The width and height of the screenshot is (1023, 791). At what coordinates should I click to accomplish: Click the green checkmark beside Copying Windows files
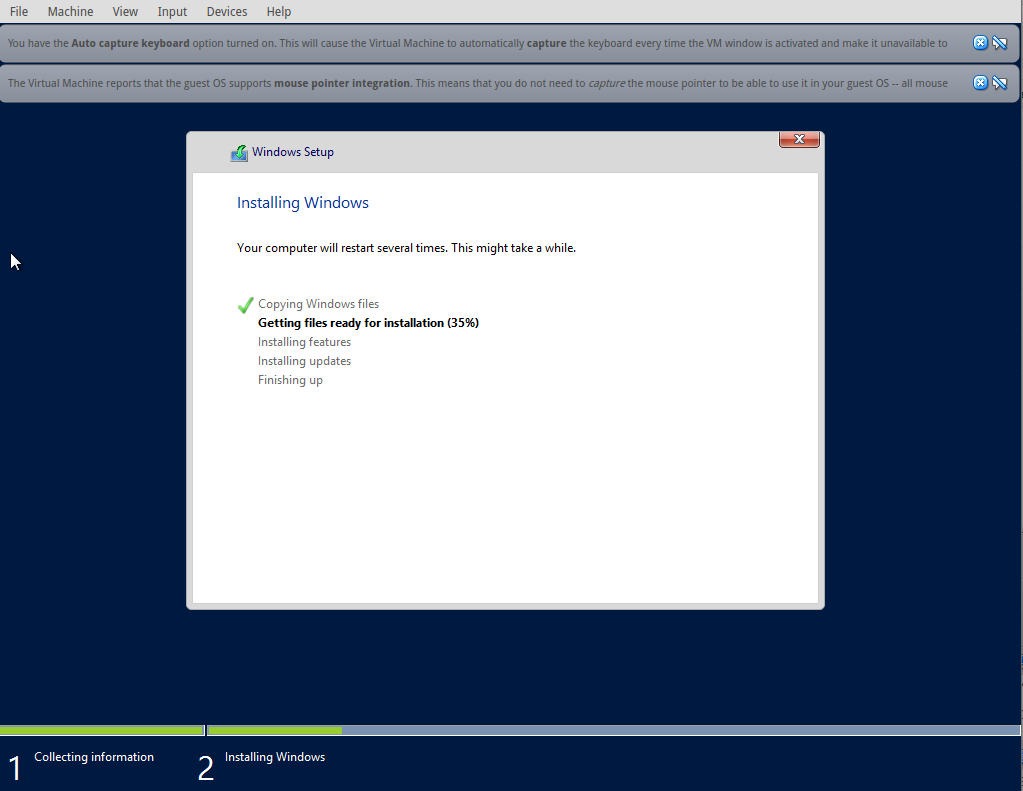point(245,303)
